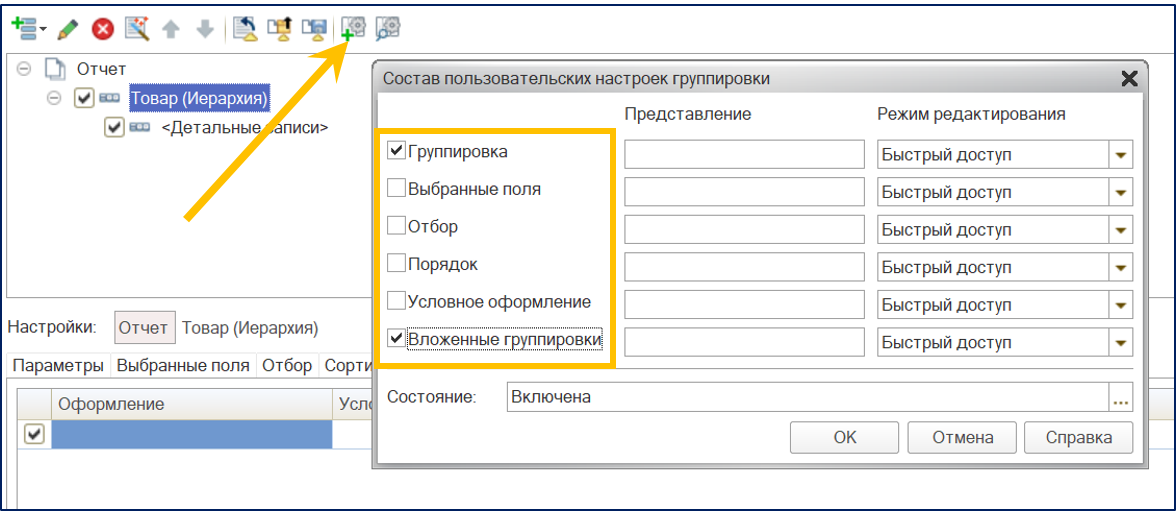The width and height of the screenshot is (1176, 511).
Task: Click the gear icon with the magnifier
Action: click(x=388, y=28)
